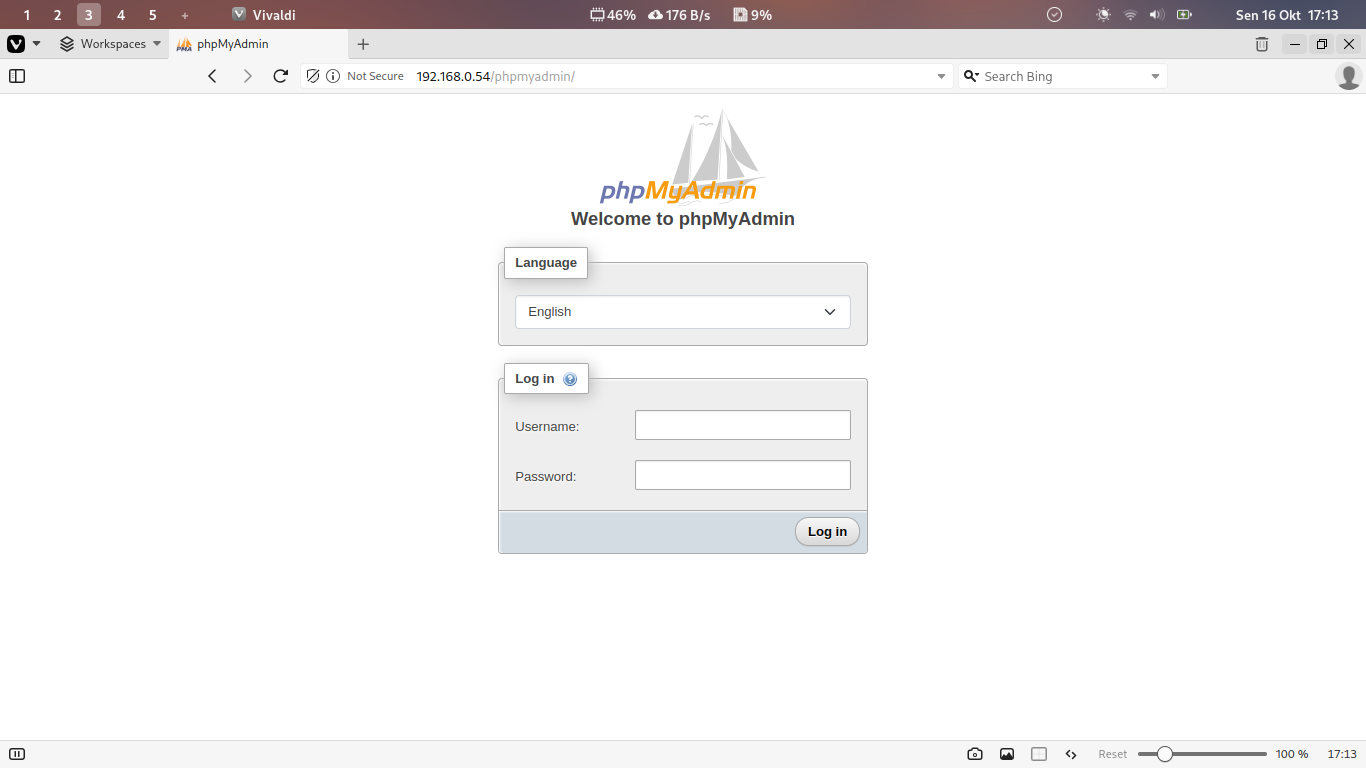
Task: Click the site info icon by Not Secure
Action: click(x=333, y=76)
